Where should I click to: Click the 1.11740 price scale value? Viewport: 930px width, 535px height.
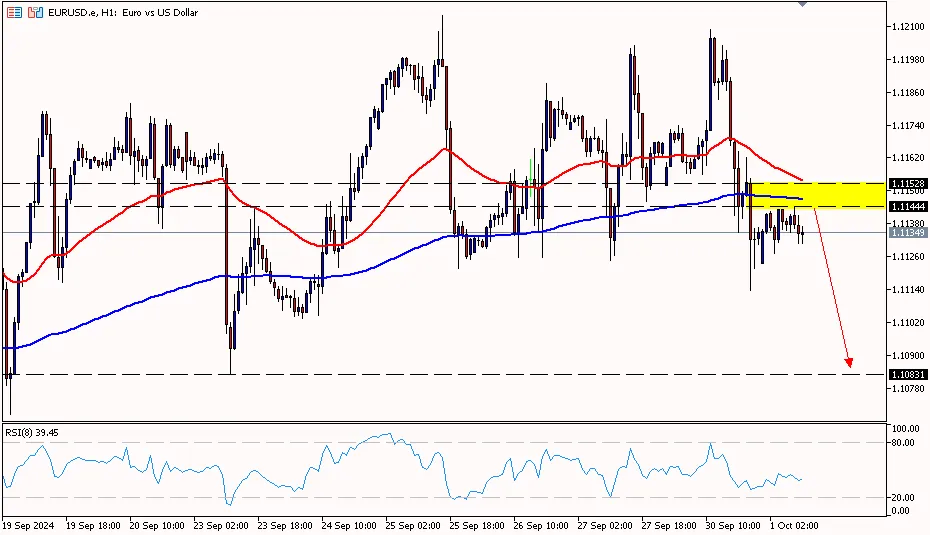coord(908,125)
